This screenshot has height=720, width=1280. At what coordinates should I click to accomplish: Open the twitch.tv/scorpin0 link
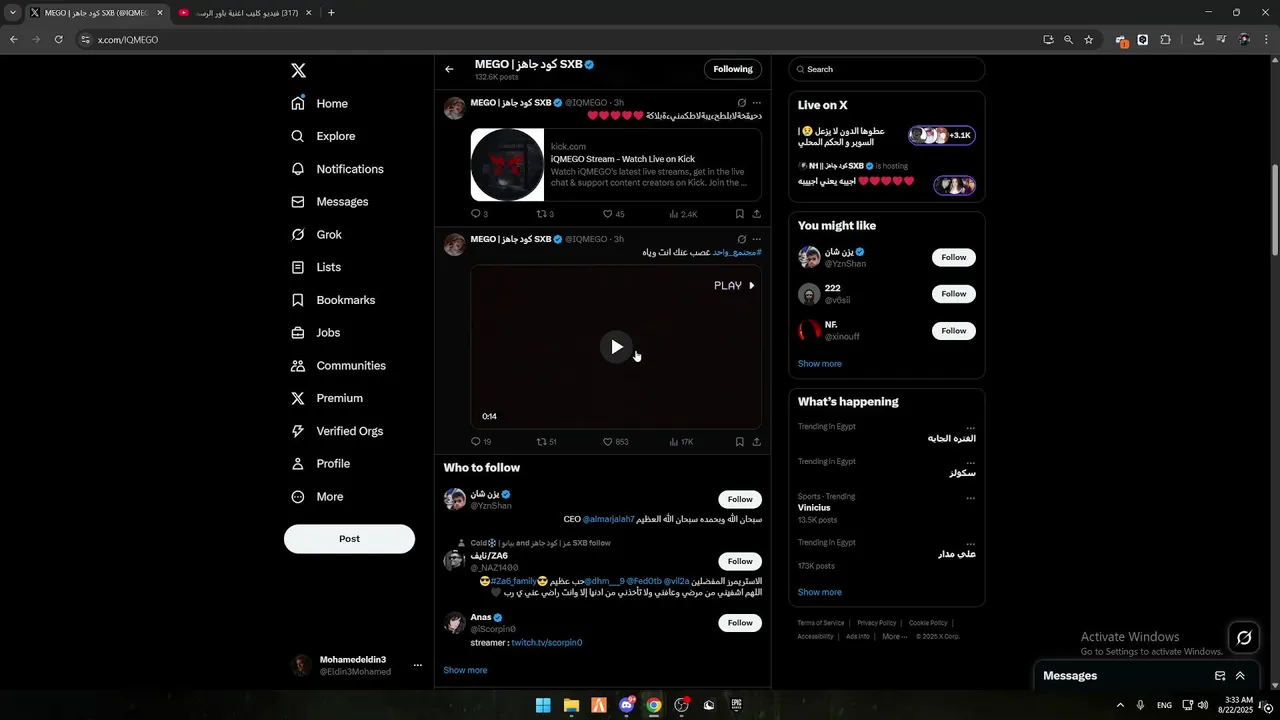click(546, 643)
